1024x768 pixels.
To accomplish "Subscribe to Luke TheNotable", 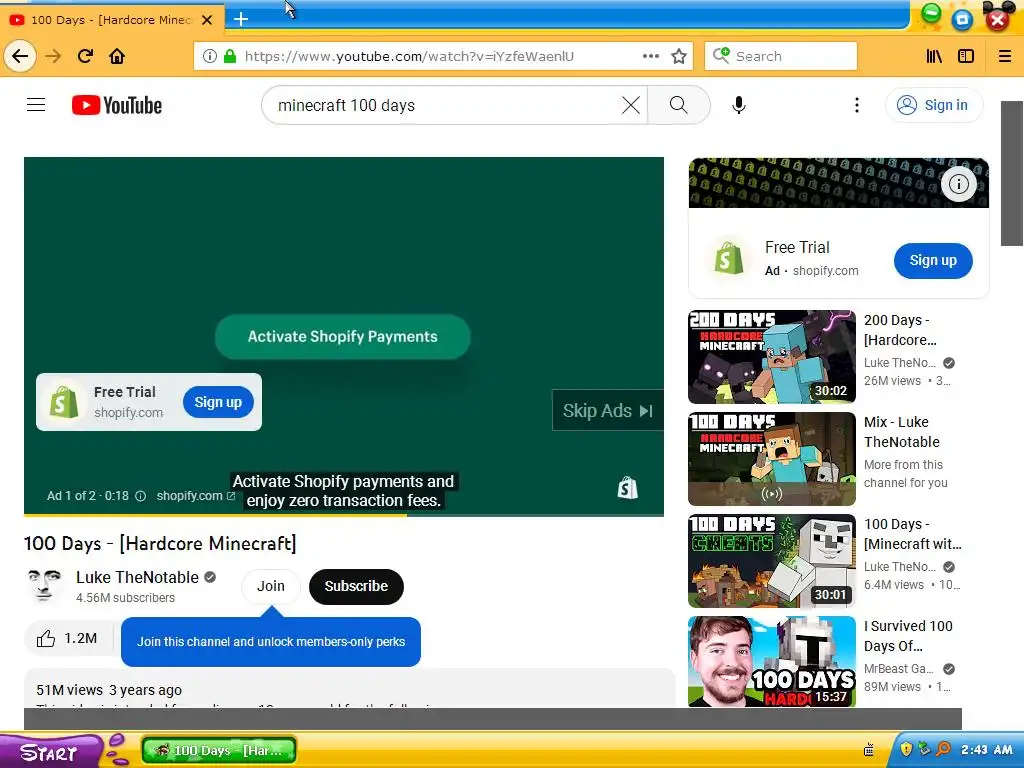I will 356,586.
